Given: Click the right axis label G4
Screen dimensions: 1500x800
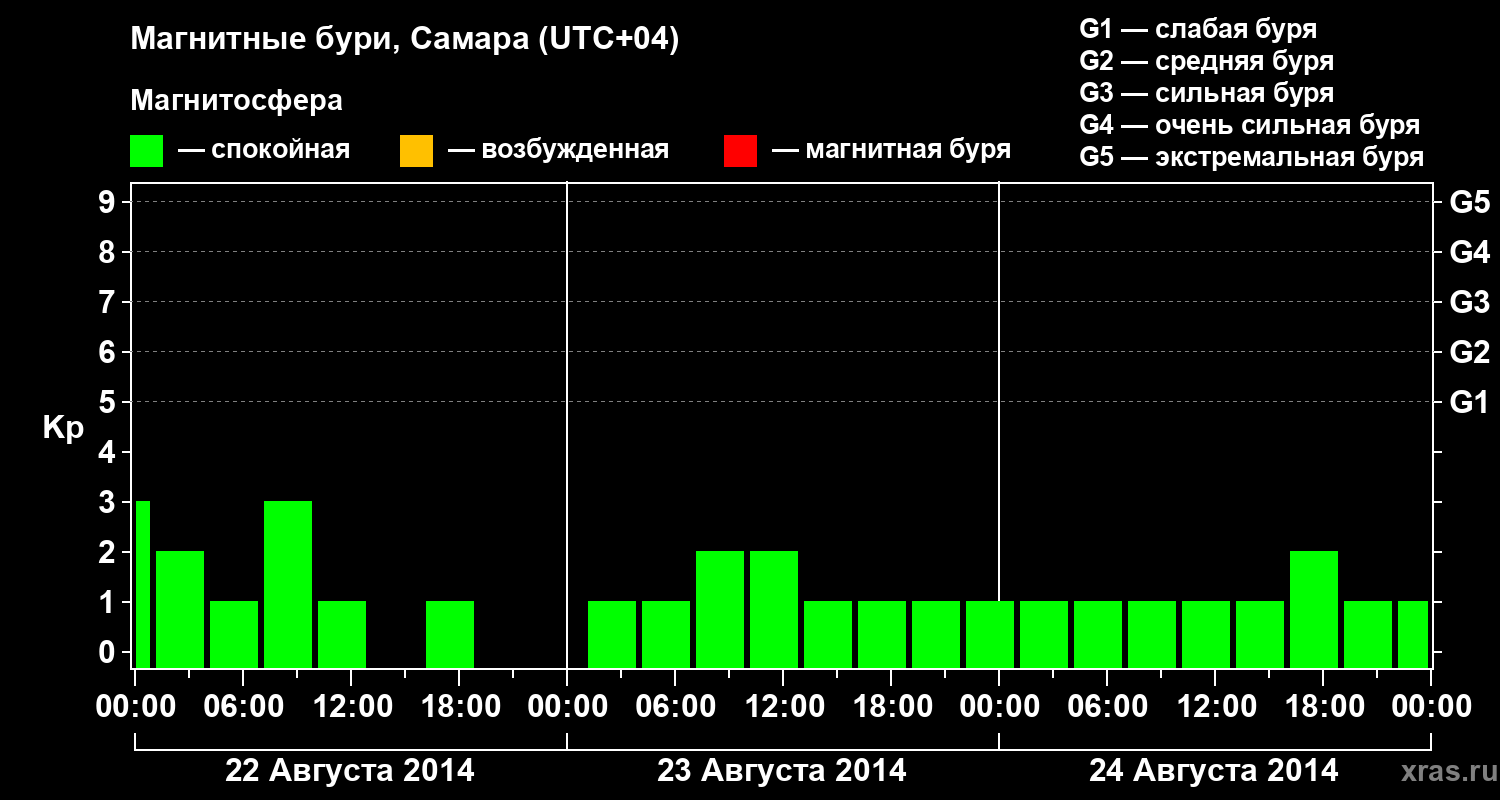Looking at the screenshot, I should tap(1470, 252).
